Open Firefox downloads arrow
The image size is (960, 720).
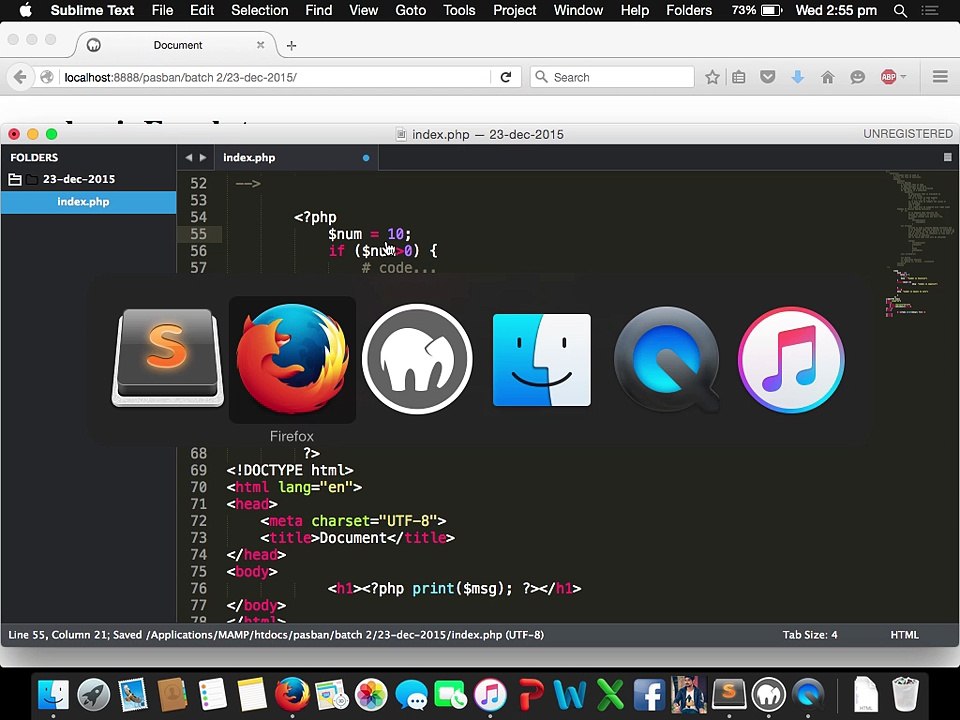[x=797, y=77]
